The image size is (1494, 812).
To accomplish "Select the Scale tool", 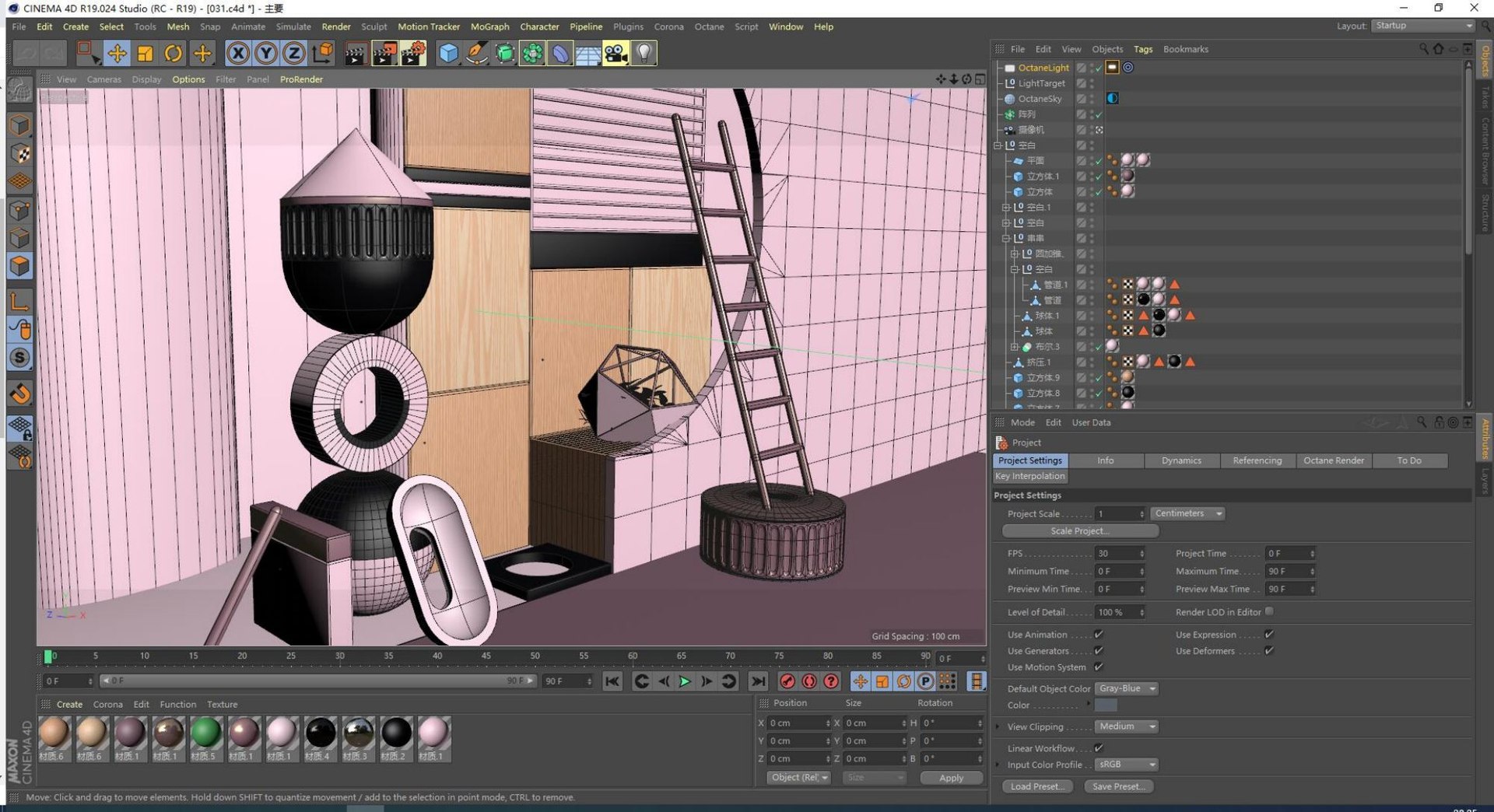I will point(145,53).
